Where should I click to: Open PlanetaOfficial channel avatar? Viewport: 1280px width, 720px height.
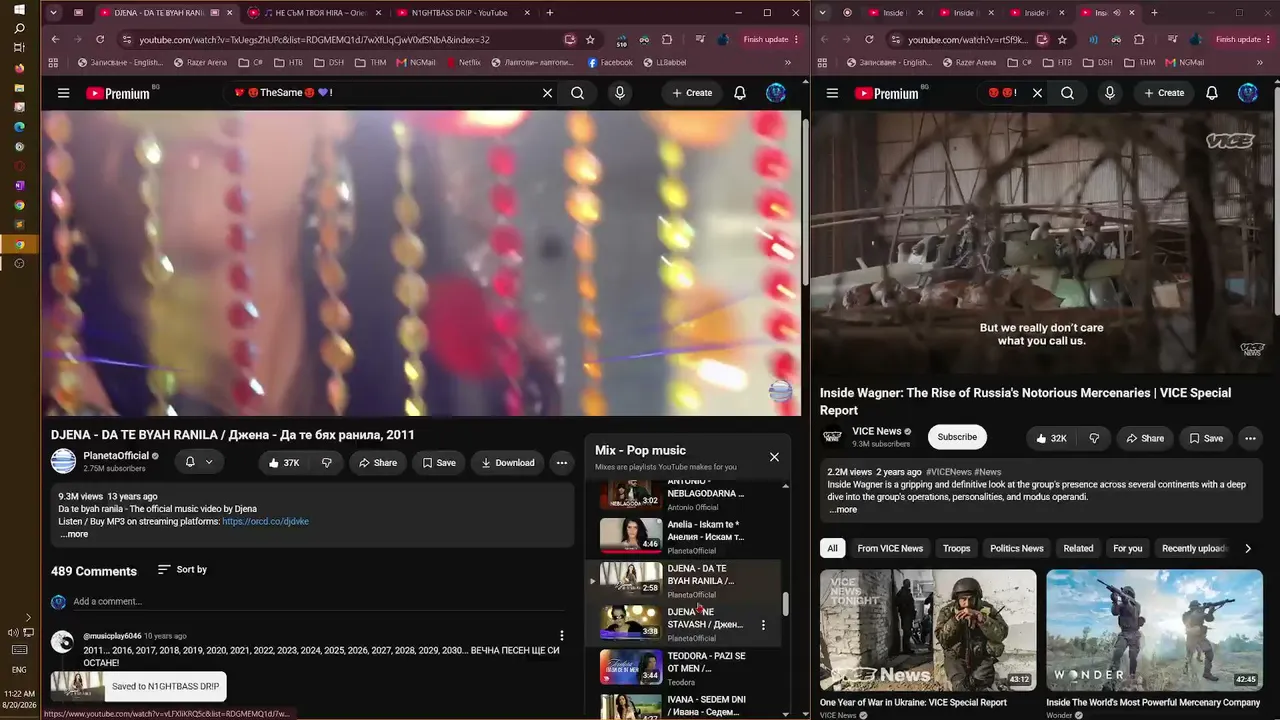point(63,461)
